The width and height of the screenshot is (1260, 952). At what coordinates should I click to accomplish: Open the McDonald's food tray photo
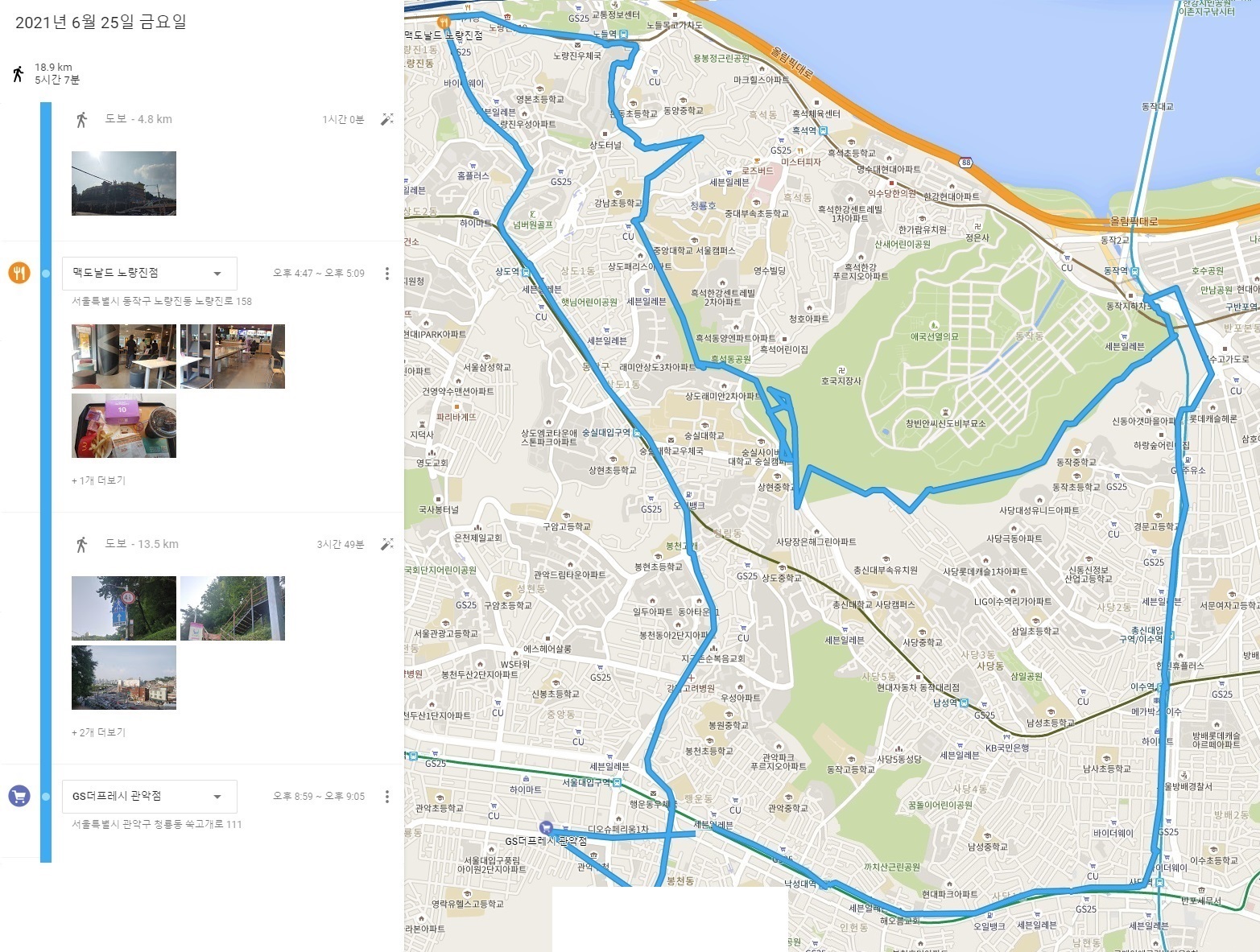(124, 426)
